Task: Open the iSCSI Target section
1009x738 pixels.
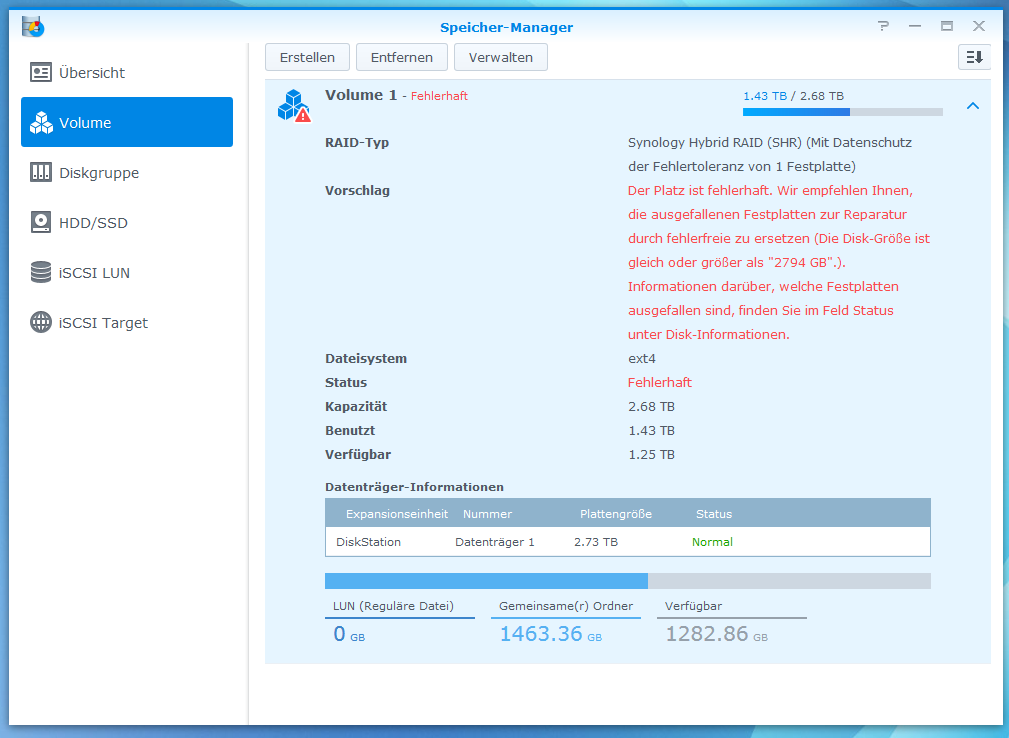Action: coord(103,323)
